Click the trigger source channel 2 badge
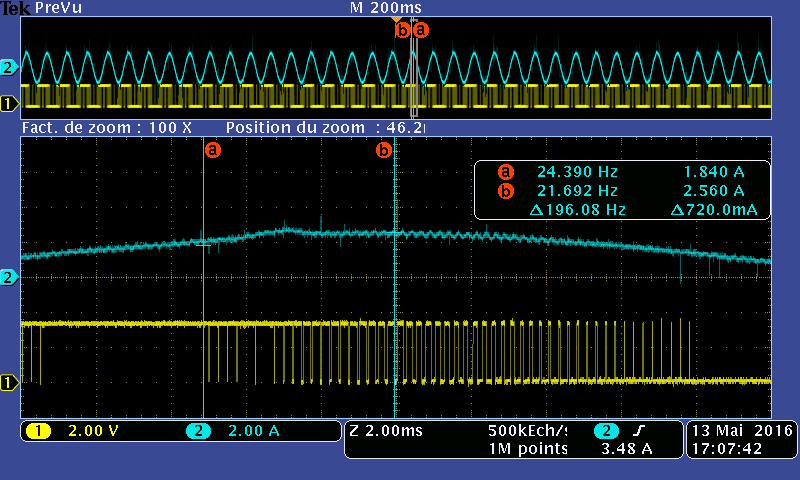800x480 pixels. click(607, 432)
